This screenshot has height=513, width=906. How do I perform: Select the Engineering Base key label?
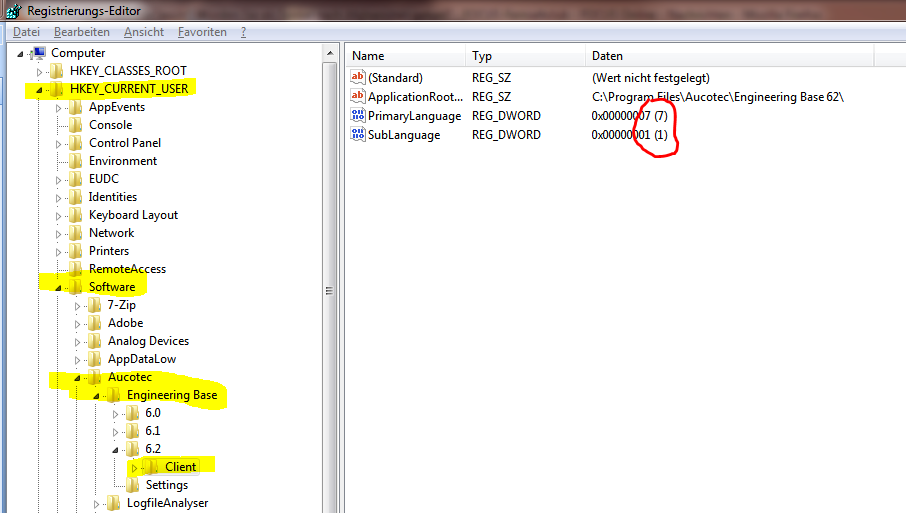pyautogui.click(x=172, y=395)
